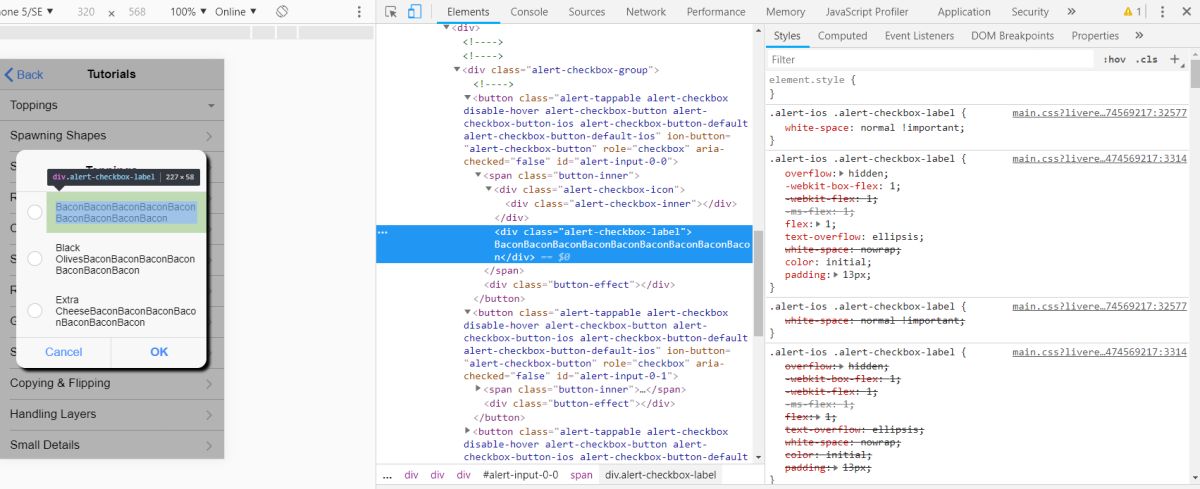Click the viewport width field showing 320
The height and width of the screenshot is (489, 1200).
pos(86,12)
